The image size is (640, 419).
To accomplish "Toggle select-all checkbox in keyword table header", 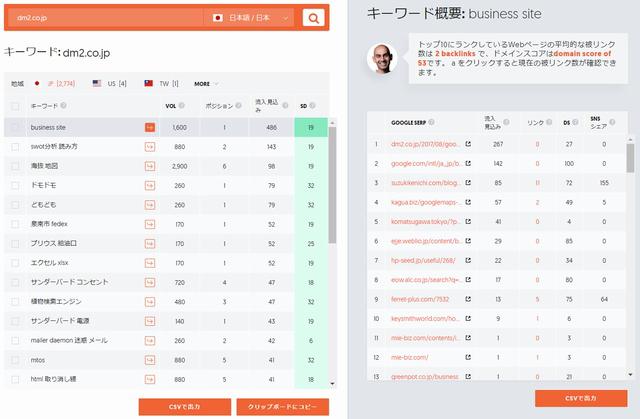I will pyautogui.click(x=15, y=106).
